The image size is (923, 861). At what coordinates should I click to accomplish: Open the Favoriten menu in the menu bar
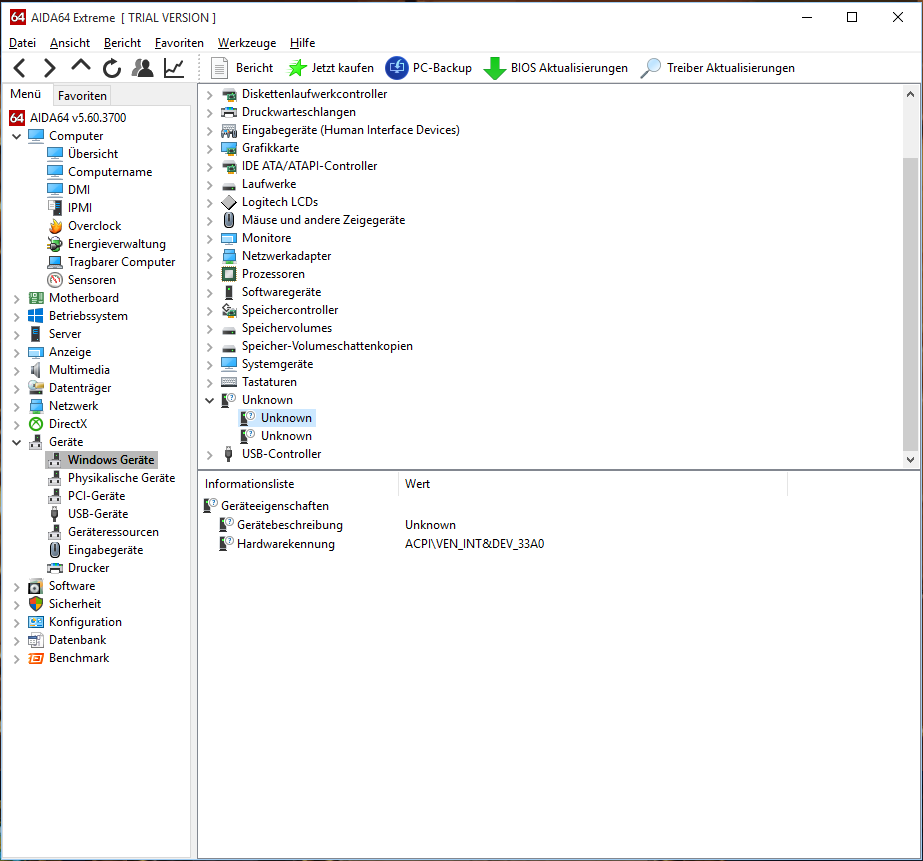(180, 43)
